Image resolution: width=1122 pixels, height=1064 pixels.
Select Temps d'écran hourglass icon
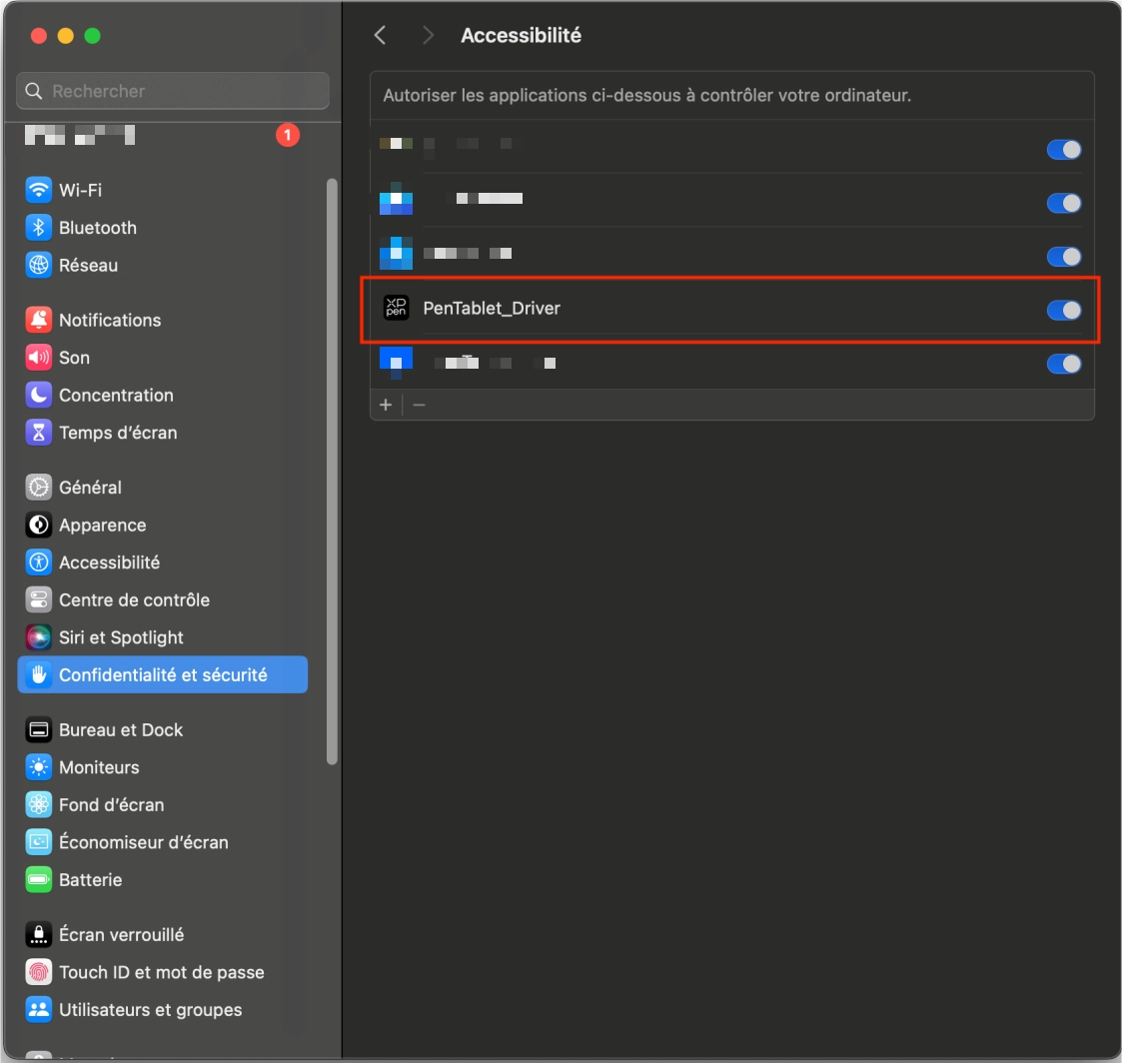coord(38,433)
